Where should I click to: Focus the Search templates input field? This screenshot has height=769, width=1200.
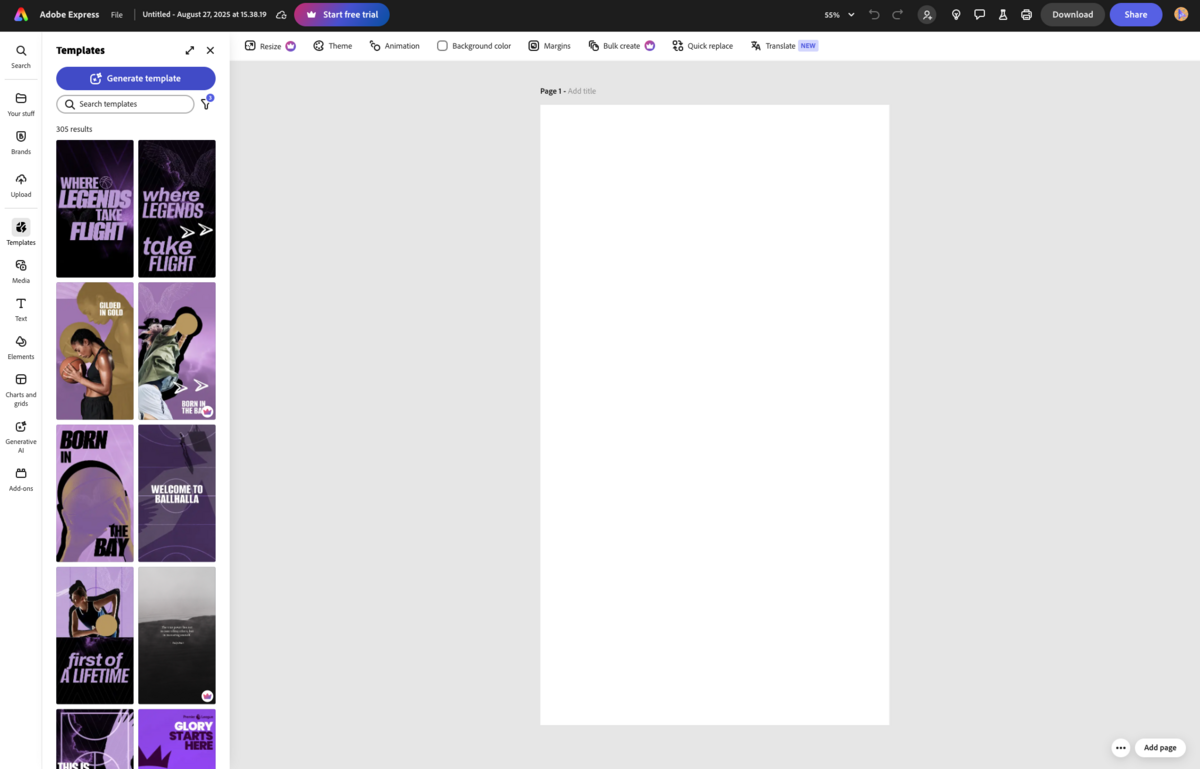point(125,104)
